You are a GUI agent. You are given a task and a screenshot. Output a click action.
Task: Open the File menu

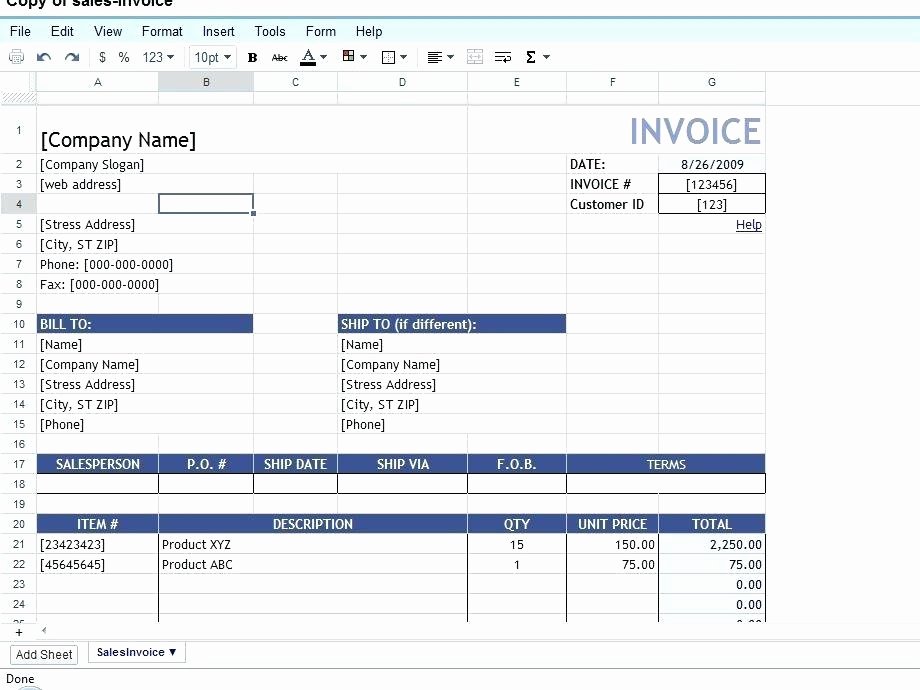21,31
